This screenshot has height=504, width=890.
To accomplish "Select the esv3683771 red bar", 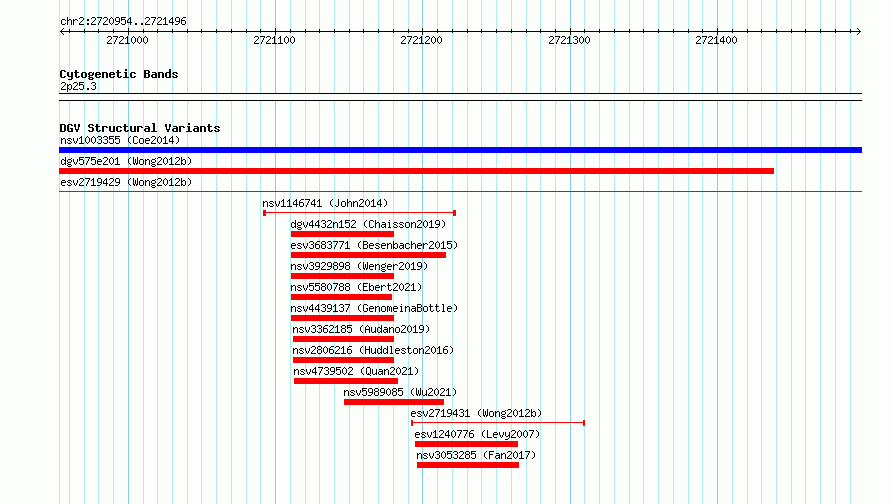I will tap(368, 255).
